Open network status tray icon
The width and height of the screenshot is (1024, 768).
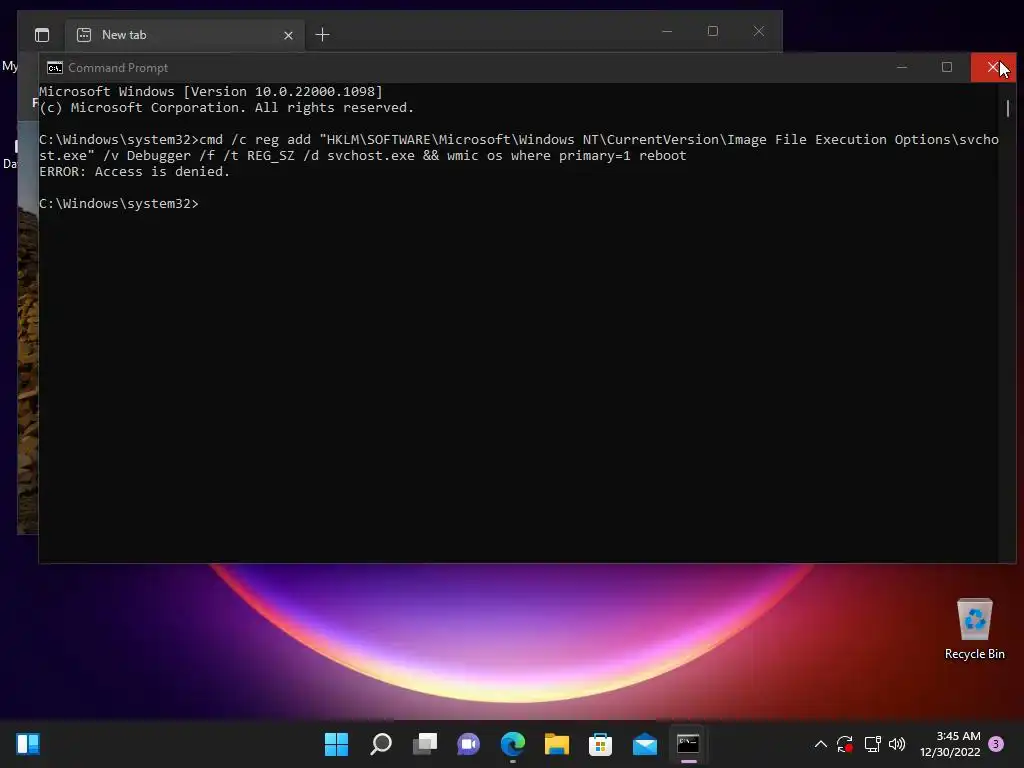872,744
